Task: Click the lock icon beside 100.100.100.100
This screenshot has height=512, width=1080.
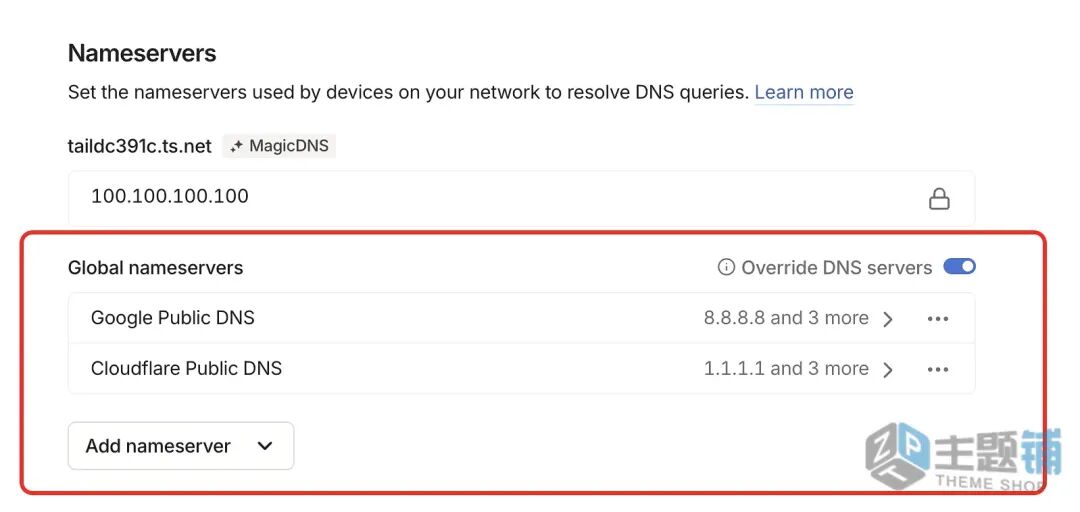Action: pos(939,198)
